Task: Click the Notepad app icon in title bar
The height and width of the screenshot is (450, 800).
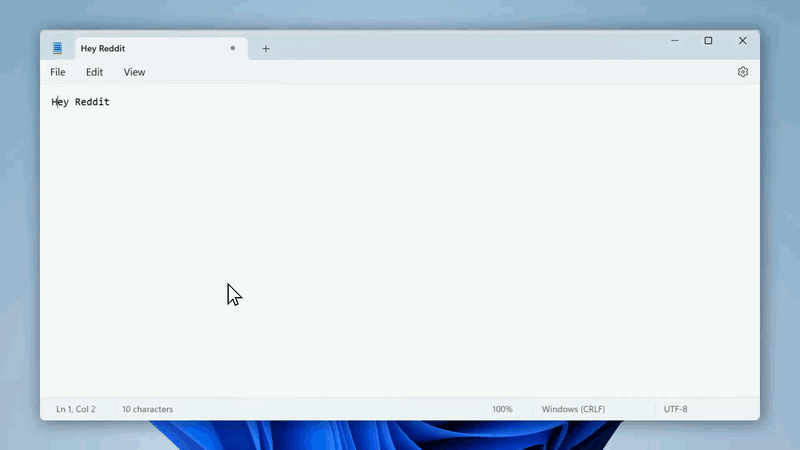Action: tap(57, 48)
